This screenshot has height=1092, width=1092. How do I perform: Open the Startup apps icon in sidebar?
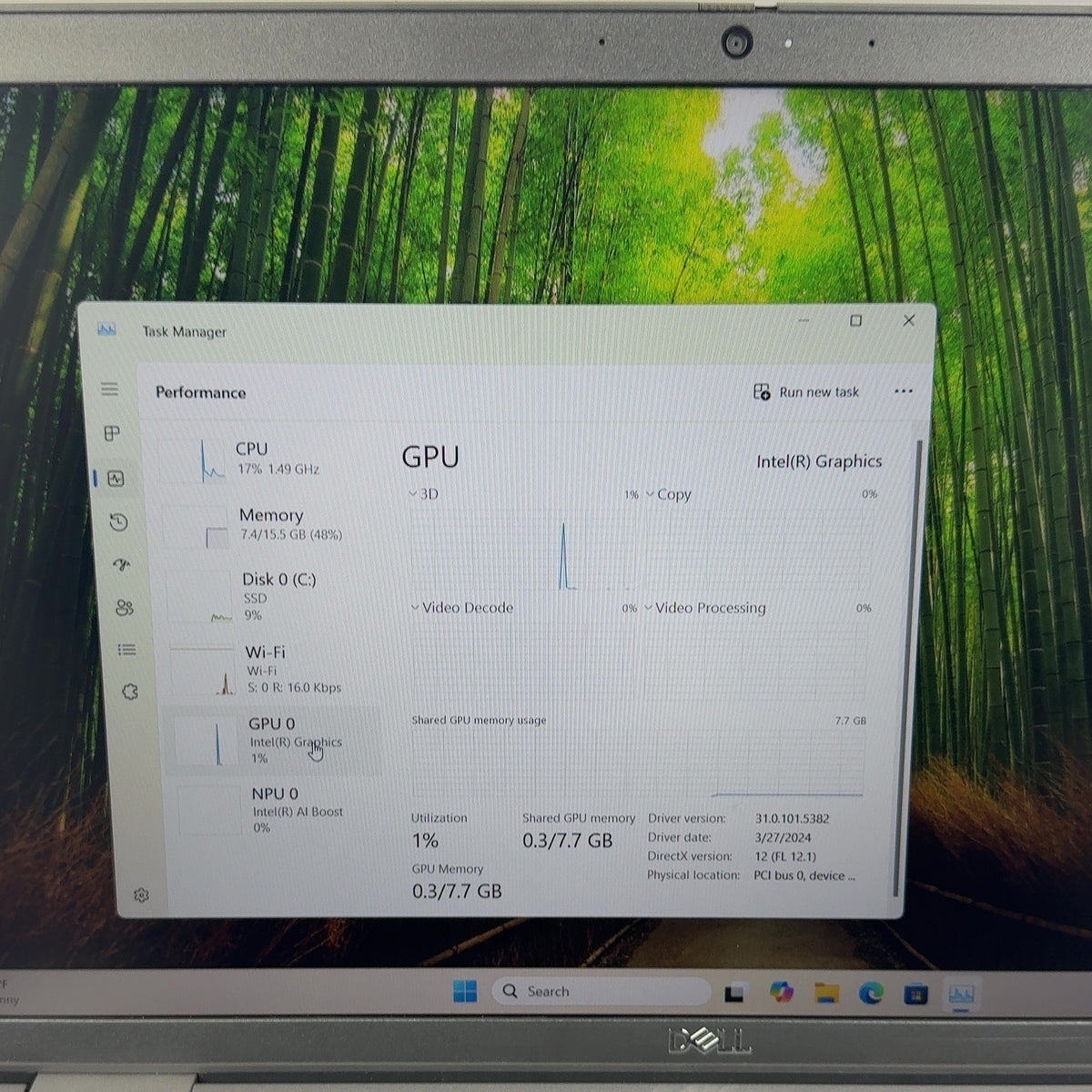122,565
